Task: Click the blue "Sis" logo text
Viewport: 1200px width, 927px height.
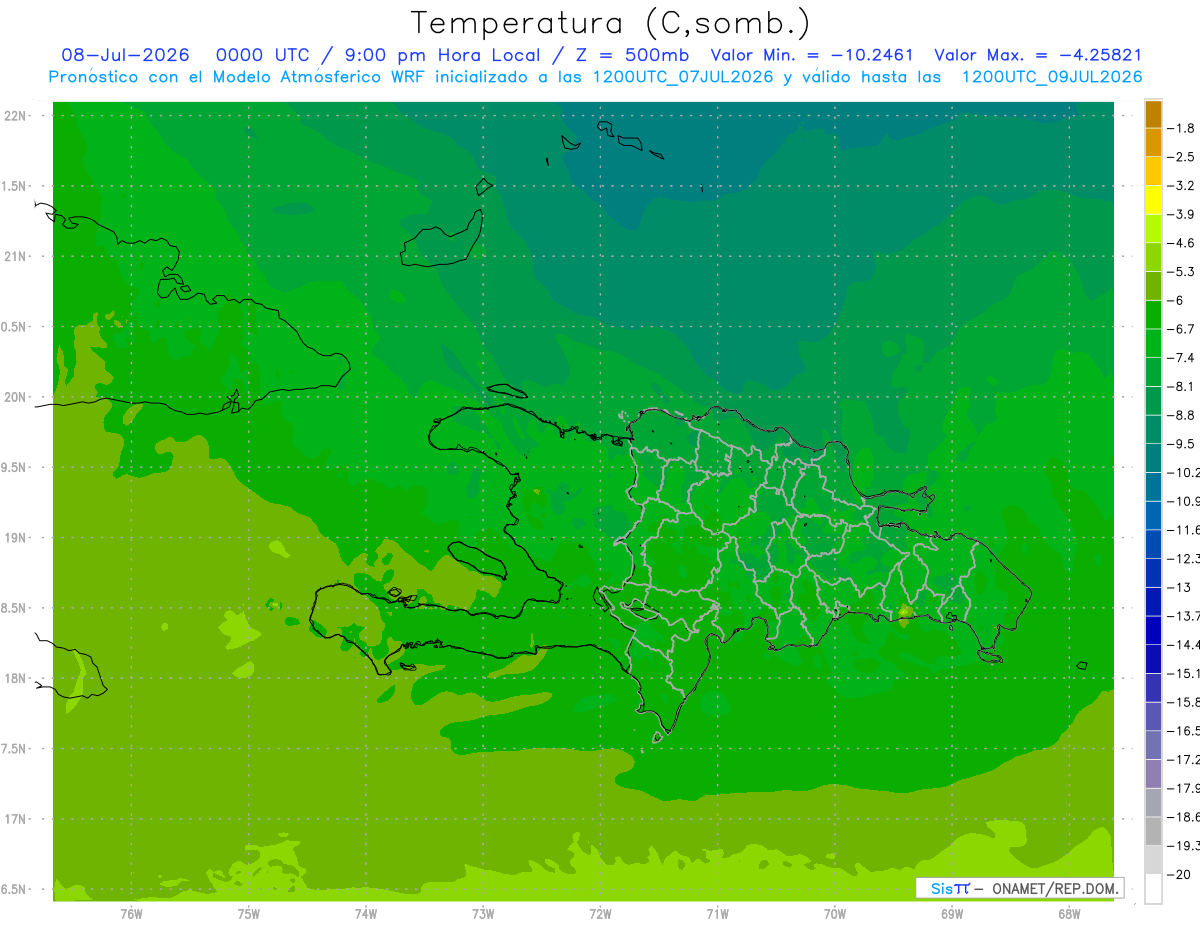Action: [x=942, y=888]
